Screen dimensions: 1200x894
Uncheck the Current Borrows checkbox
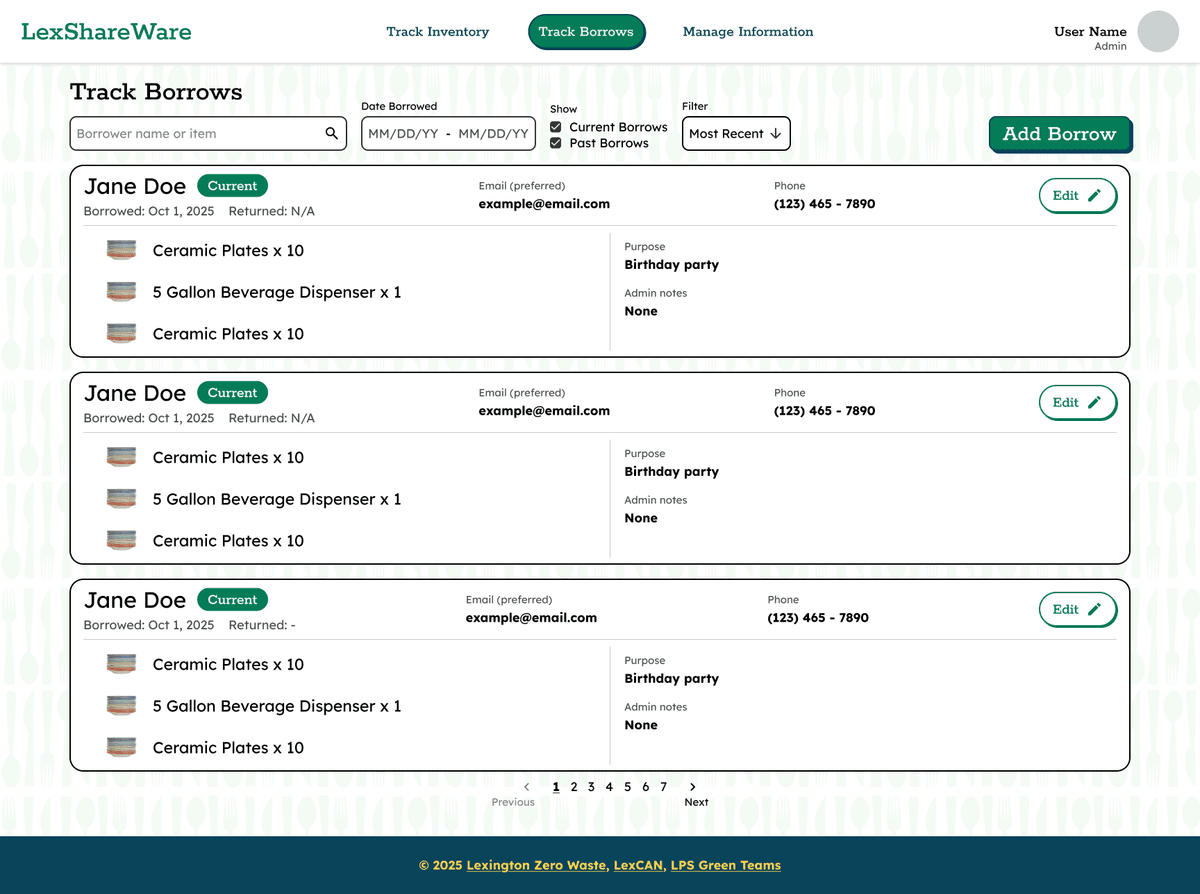[x=556, y=127]
